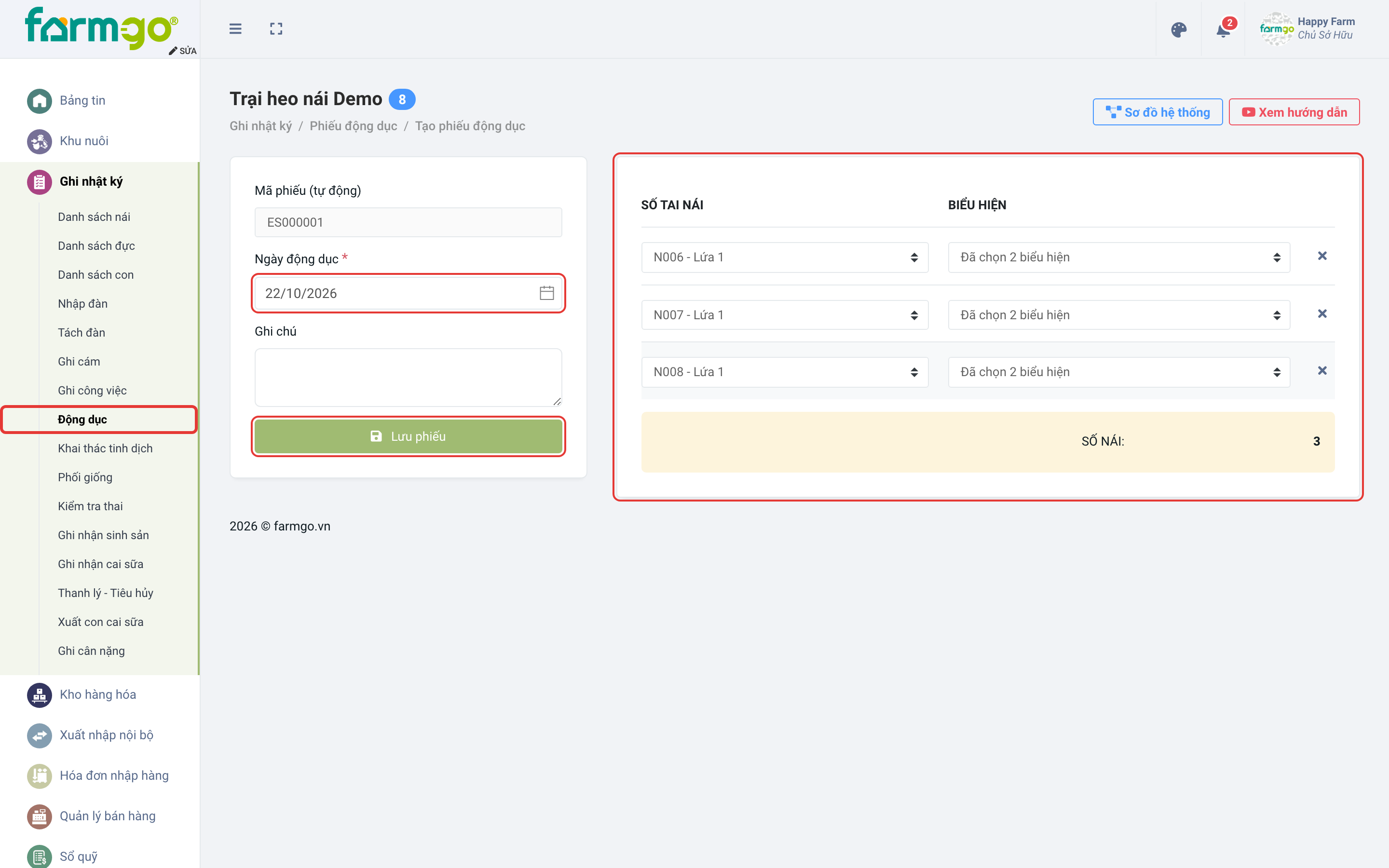The width and height of the screenshot is (1389, 868).
Task: Open the calendar date picker icon
Action: coord(546,293)
